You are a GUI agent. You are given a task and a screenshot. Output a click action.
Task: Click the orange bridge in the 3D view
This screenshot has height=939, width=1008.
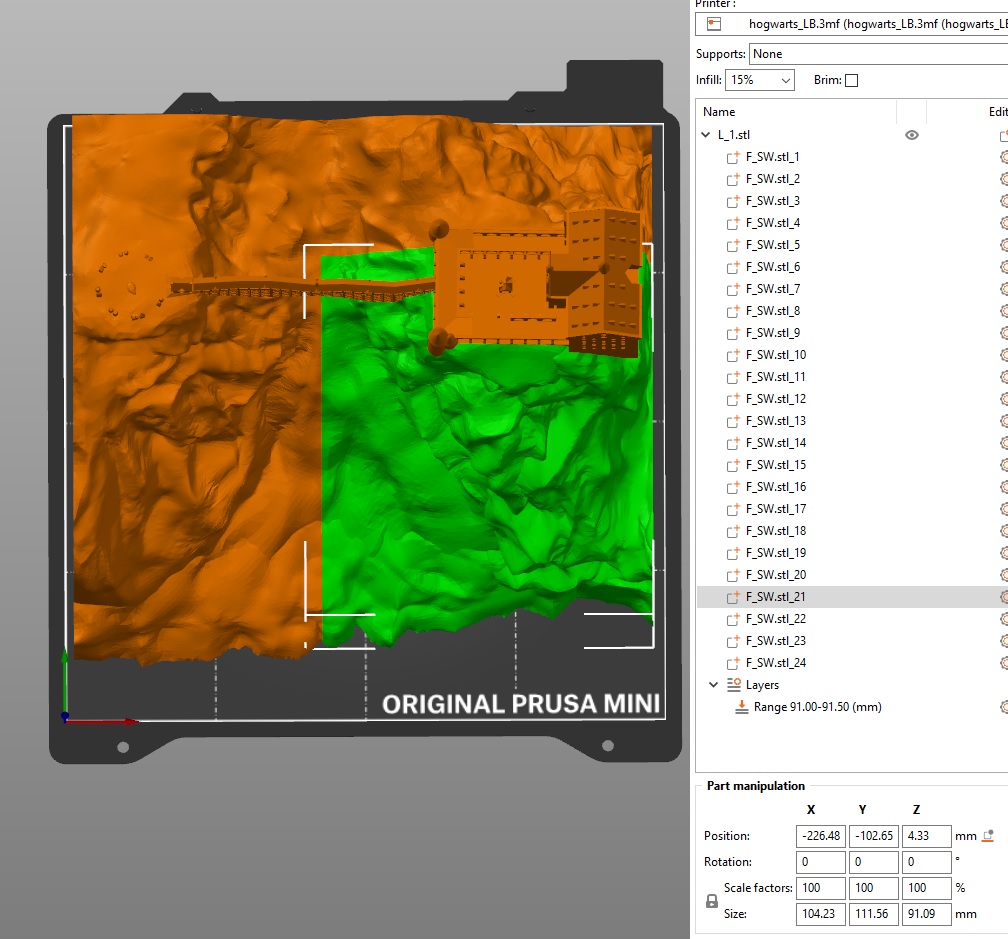pos(302,291)
